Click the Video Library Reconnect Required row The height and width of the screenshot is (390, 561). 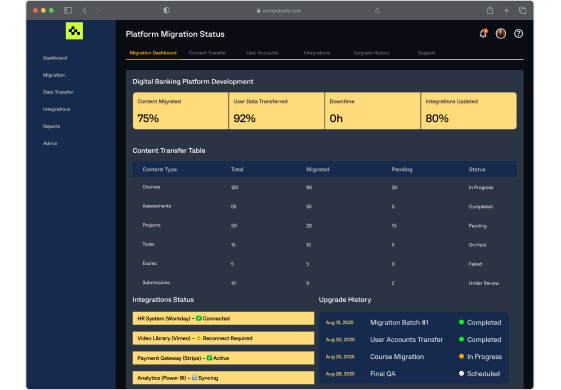point(223,338)
